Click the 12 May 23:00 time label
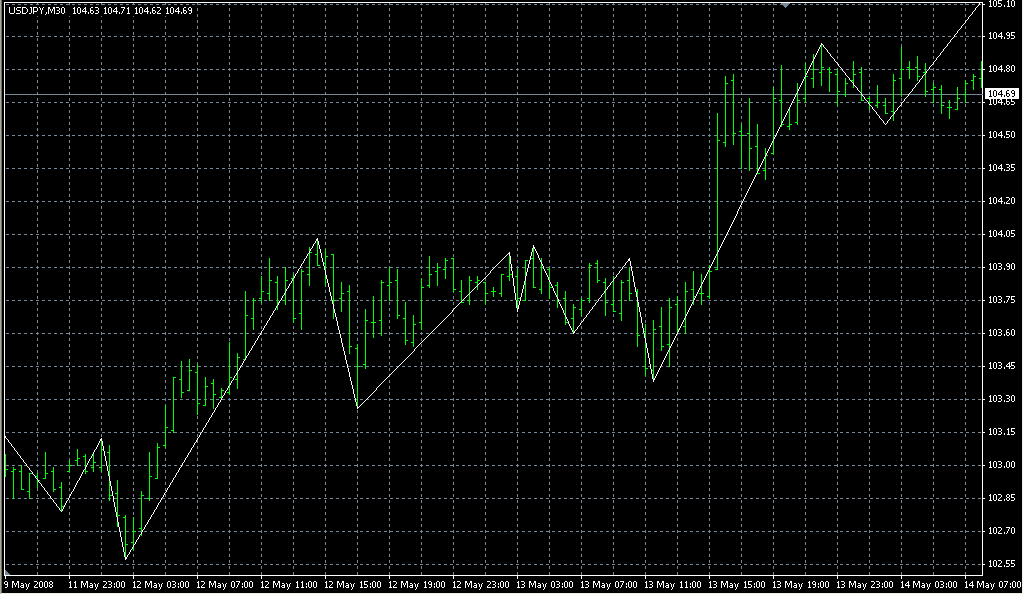This screenshot has height=594, width=1024. coord(481,584)
